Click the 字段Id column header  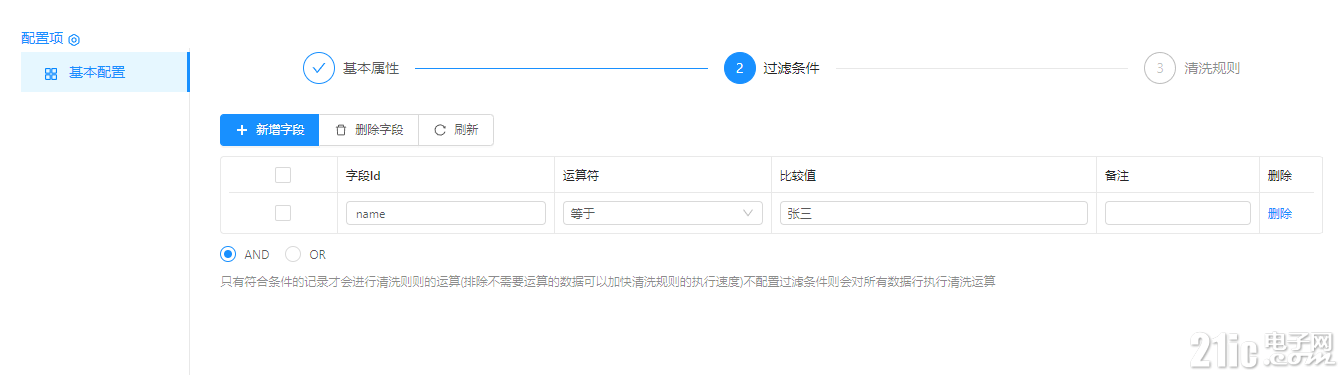pyautogui.click(x=364, y=175)
